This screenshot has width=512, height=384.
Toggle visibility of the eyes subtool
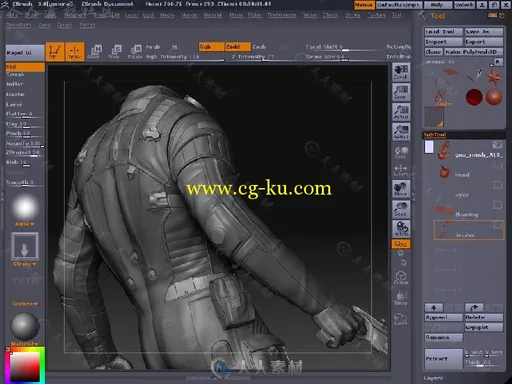498,185
